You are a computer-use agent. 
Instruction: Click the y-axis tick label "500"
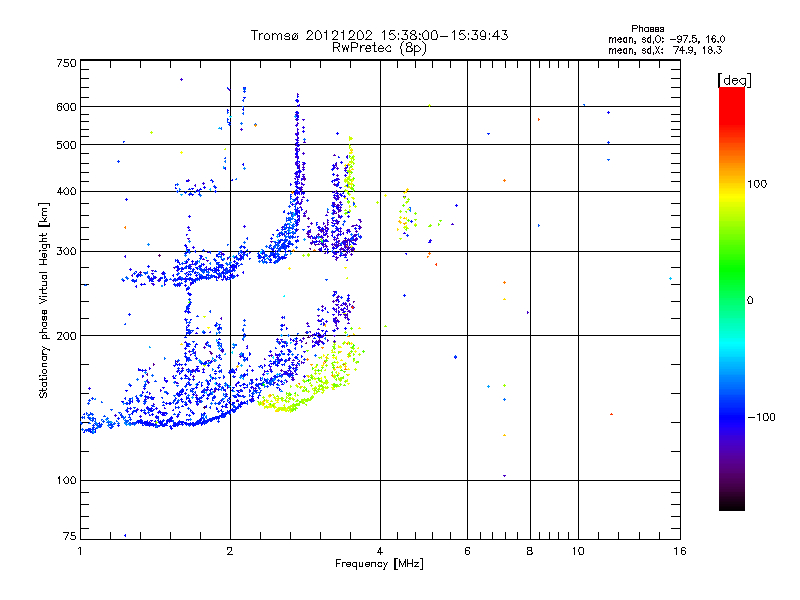(x=67, y=145)
